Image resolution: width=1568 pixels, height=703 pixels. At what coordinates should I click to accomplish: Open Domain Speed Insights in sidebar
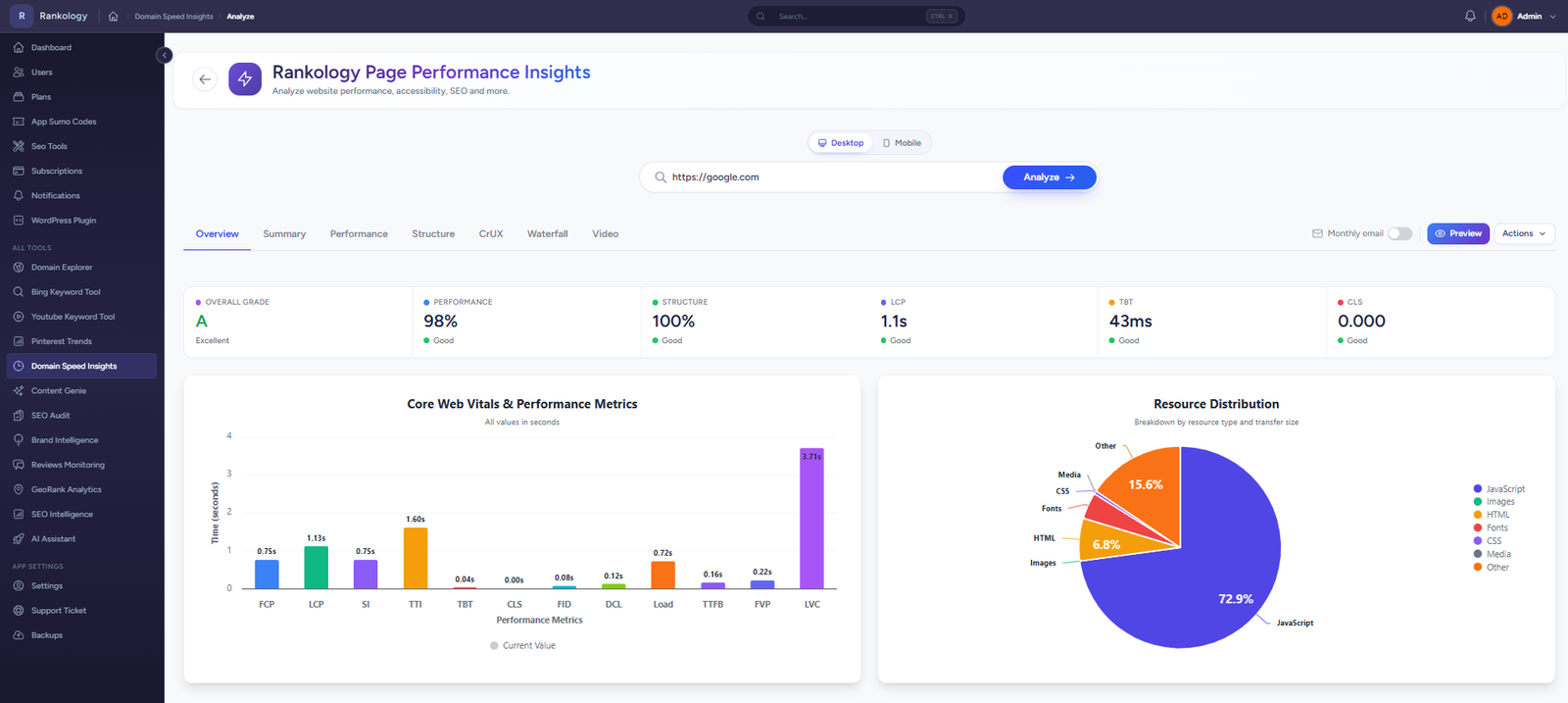[x=81, y=366]
